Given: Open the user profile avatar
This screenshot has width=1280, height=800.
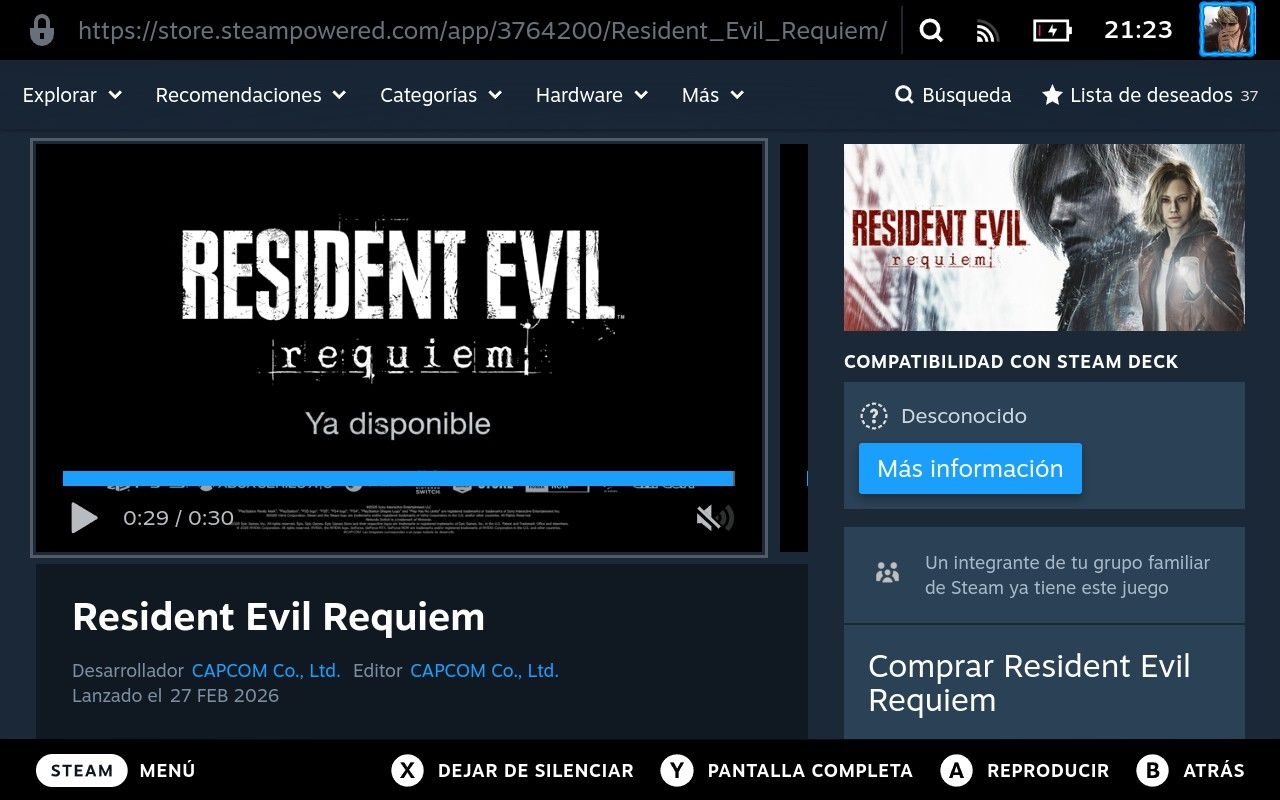Looking at the screenshot, I should [1226, 30].
